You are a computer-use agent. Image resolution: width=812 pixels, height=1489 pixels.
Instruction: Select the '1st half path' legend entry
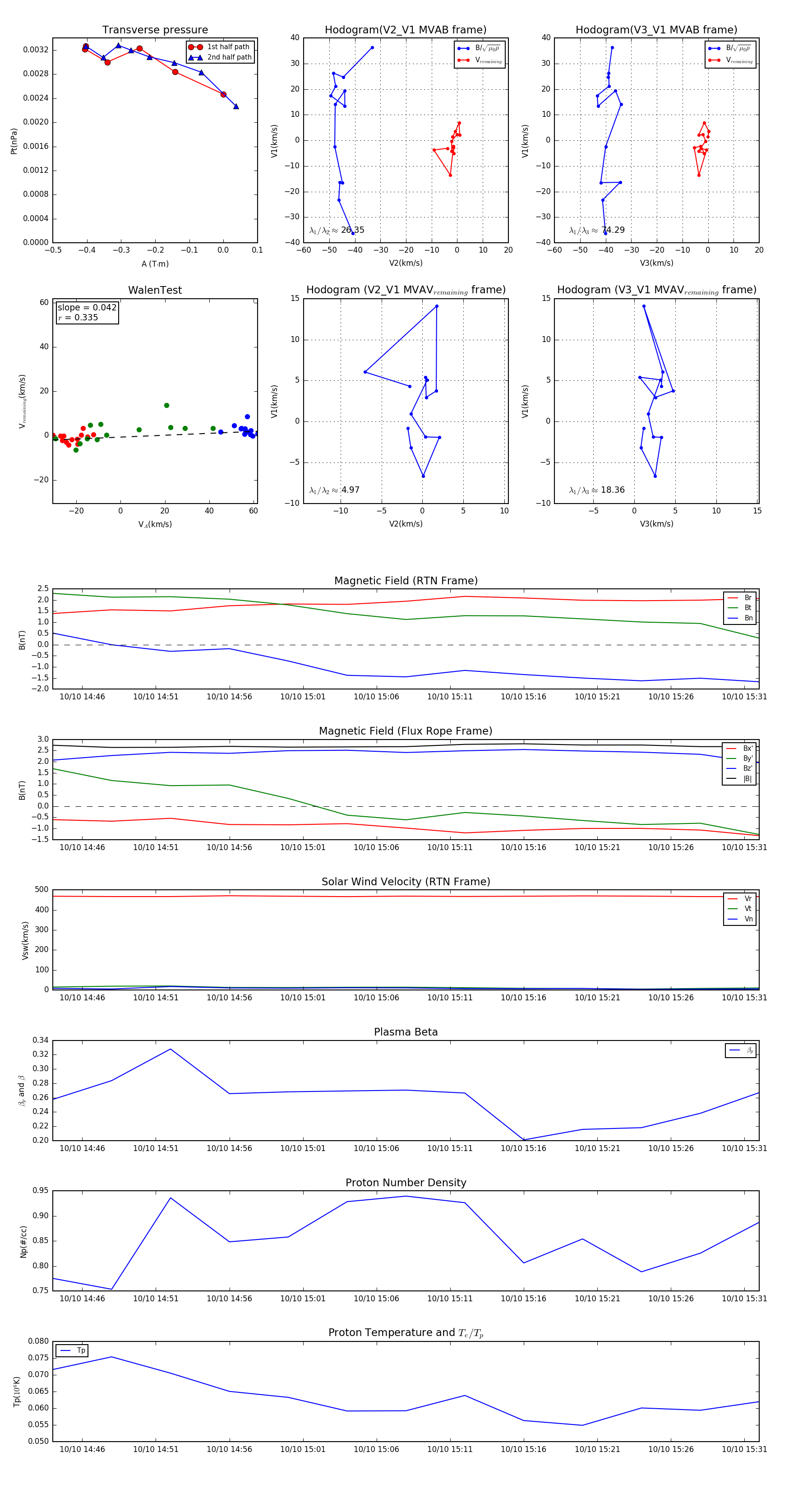click(x=220, y=47)
